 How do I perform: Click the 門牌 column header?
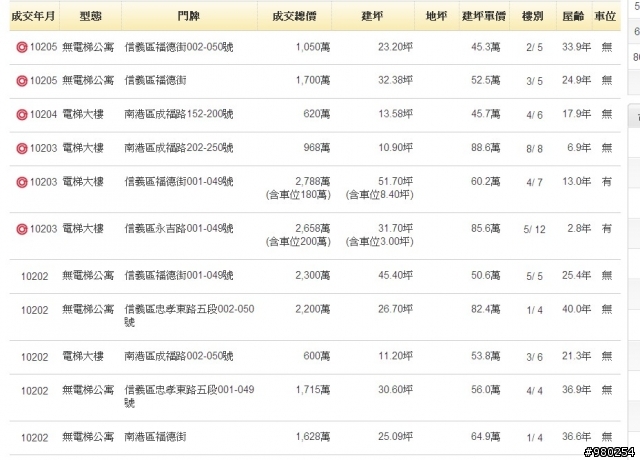(189, 16)
